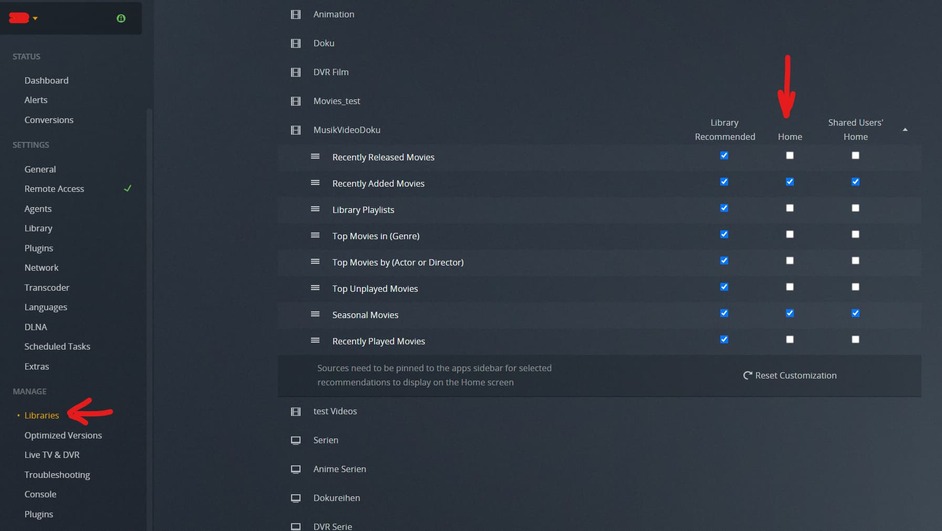This screenshot has height=531, width=942.
Task: Open Optimized Versions
Action: pos(63,435)
